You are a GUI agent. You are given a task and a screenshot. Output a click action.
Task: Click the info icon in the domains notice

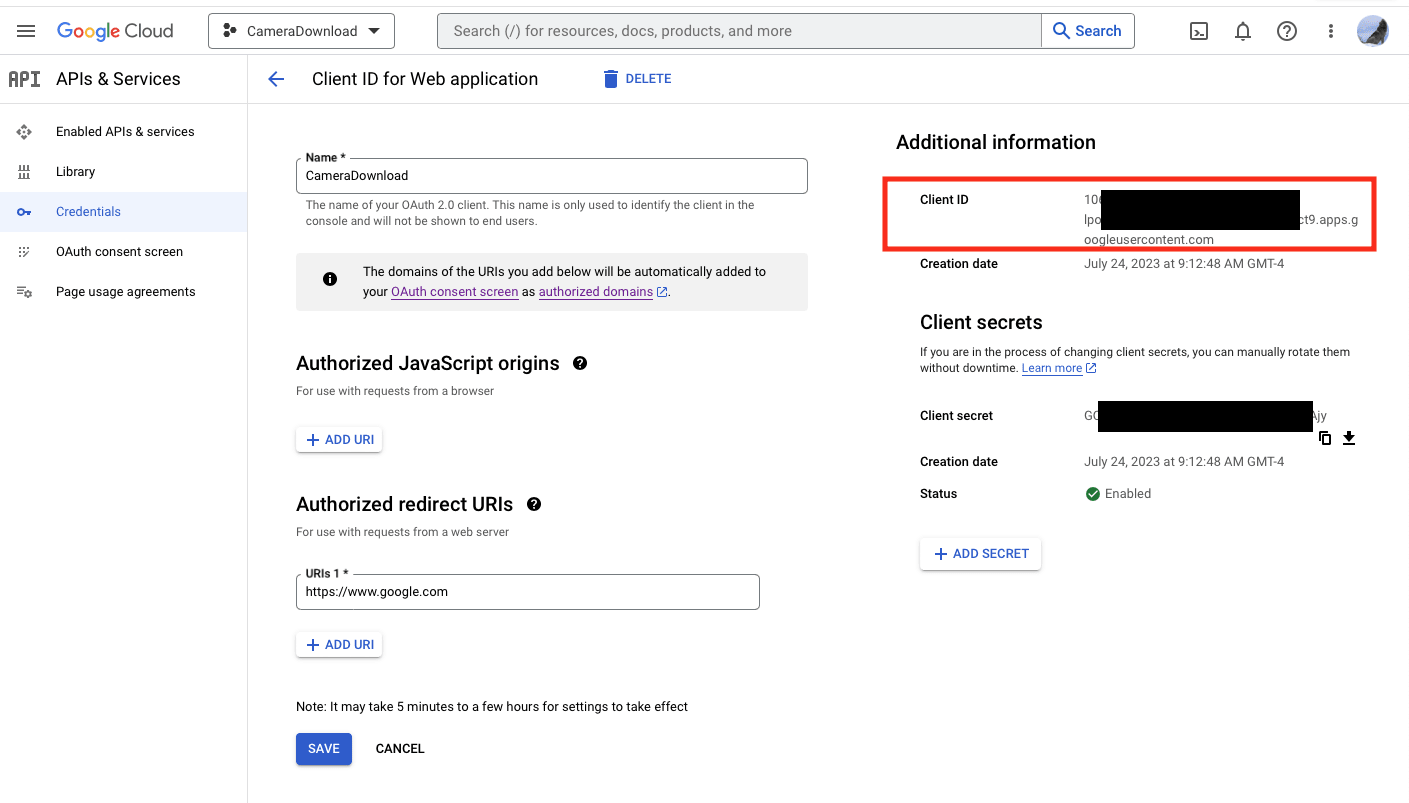coord(330,279)
